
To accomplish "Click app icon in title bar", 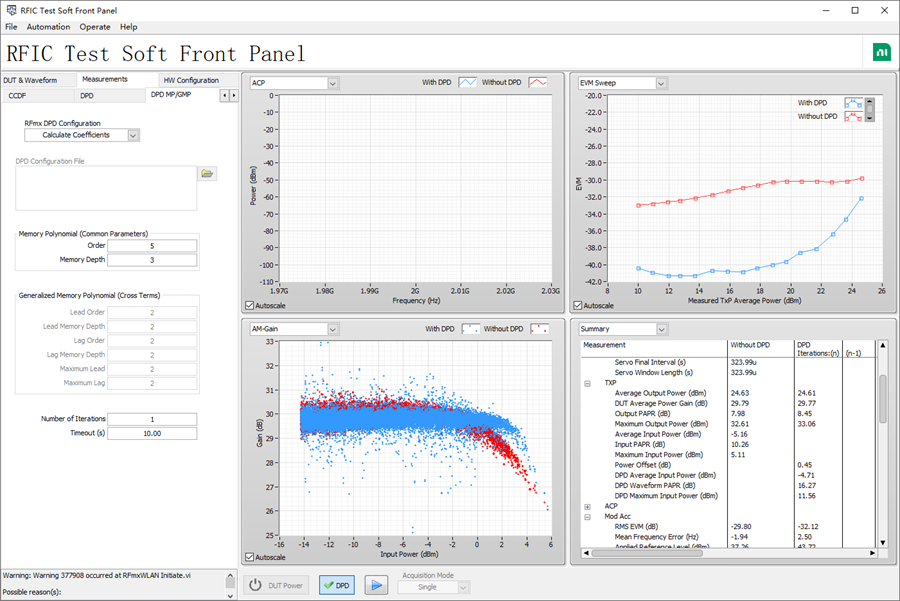I will [x=11, y=10].
